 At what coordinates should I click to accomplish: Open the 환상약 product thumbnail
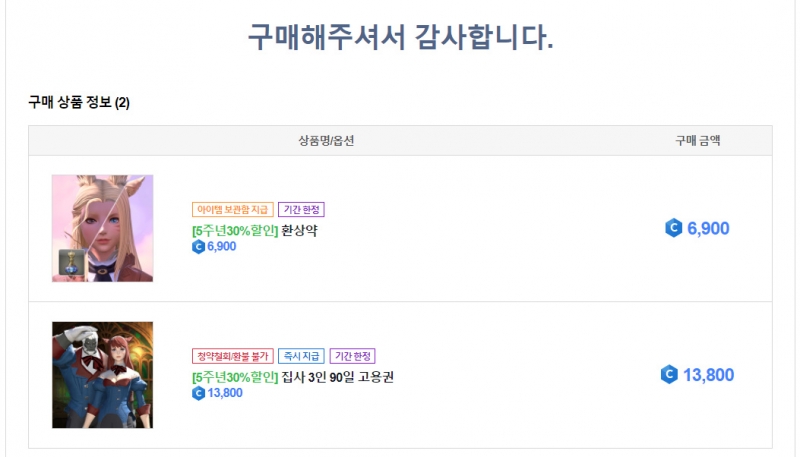click(x=102, y=228)
